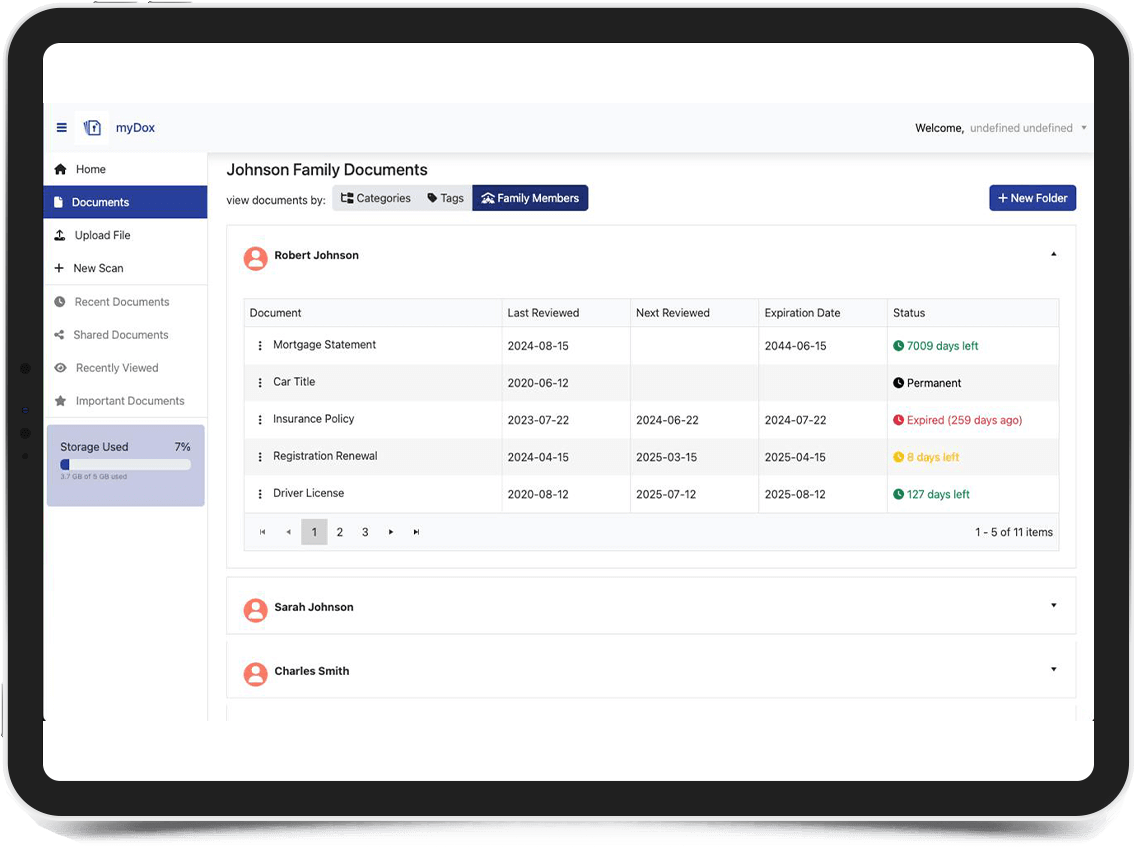Image resolution: width=1134 pixels, height=866 pixels.
Task: Click Robert Johnson's avatar icon
Action: point(256,258)
